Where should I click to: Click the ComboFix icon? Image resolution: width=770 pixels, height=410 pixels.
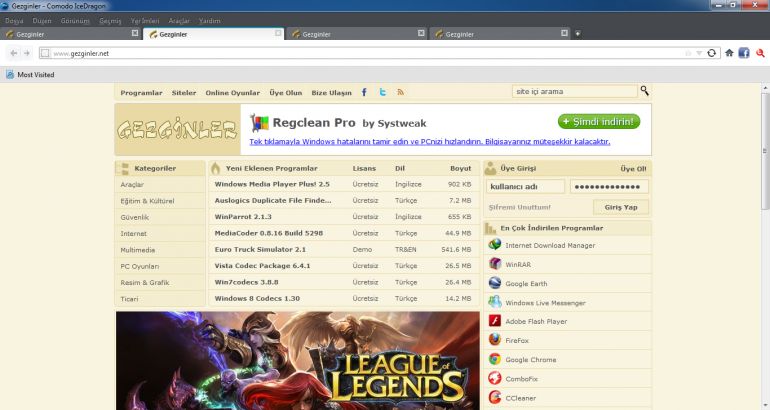point(495,378)
